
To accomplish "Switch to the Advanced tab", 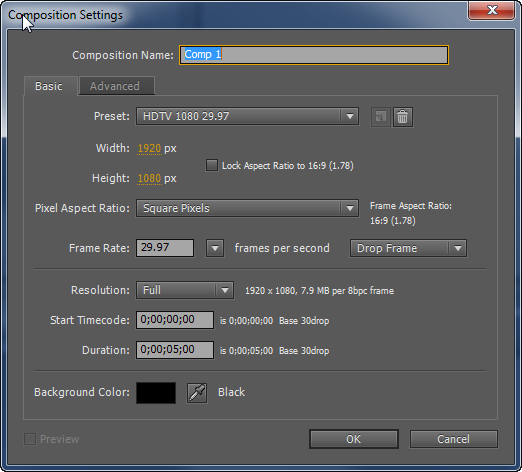I will click(x=116, y=86).
